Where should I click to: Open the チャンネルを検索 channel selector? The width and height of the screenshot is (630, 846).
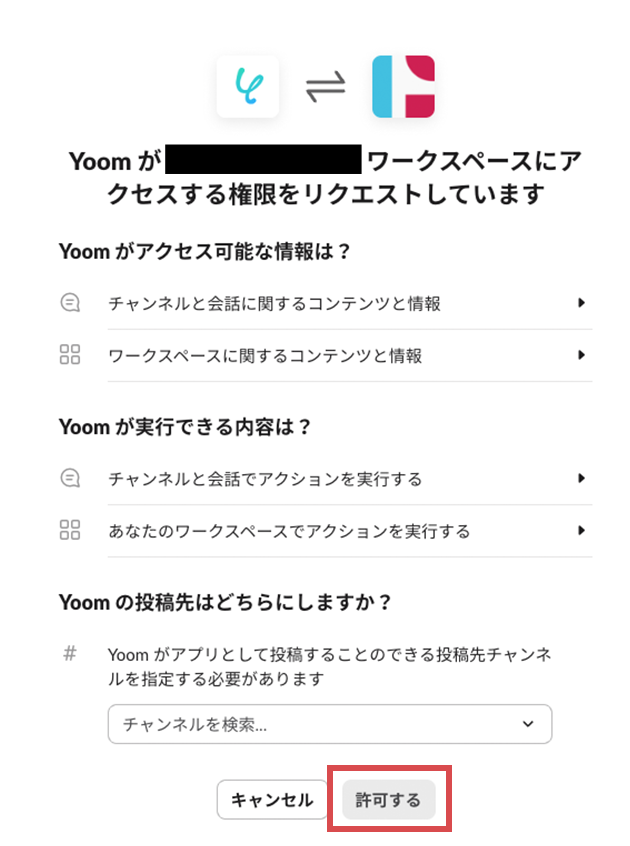pyautogui.click(x=330, y=724)
